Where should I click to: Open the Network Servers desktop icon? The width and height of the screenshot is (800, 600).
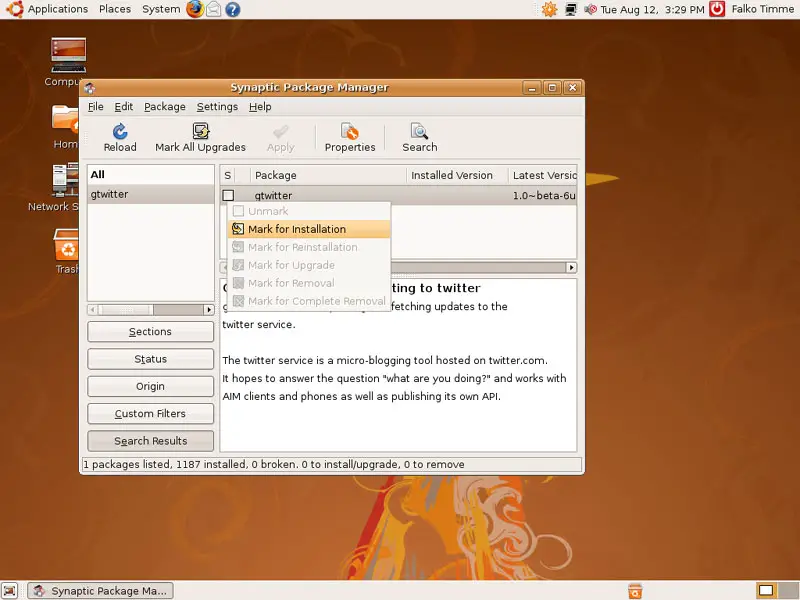coord(65,180)
